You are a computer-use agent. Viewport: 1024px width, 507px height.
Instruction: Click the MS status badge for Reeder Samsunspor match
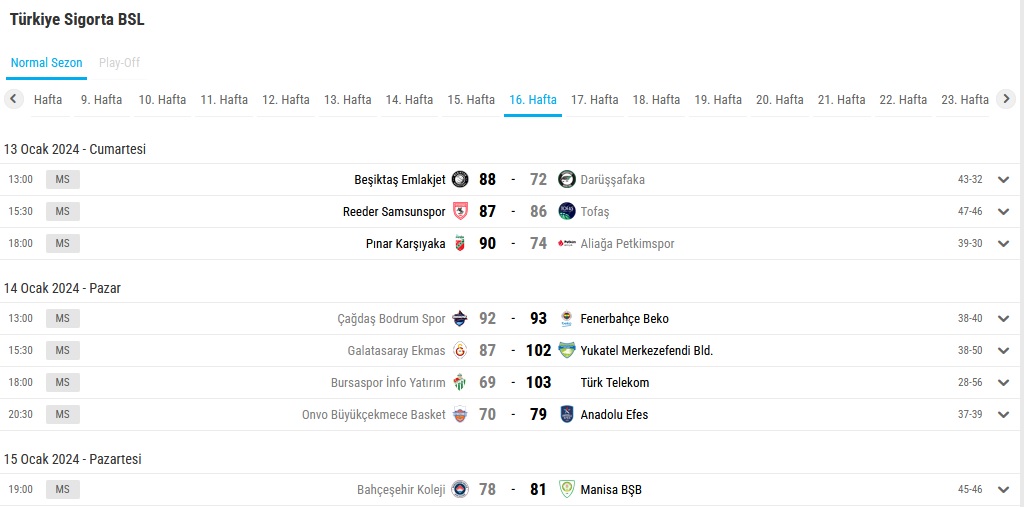click(62, 212)
